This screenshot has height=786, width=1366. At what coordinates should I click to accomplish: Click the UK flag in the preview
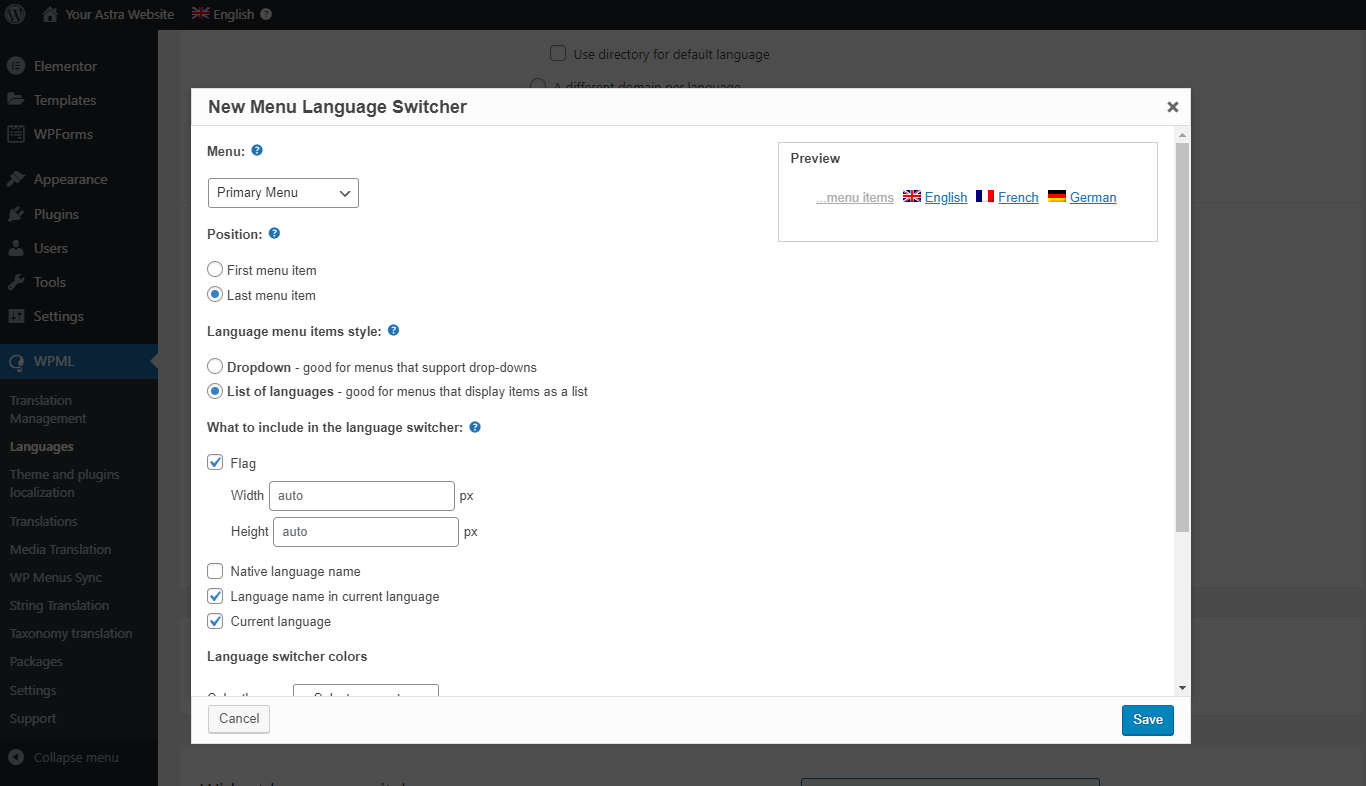pyautogui.click(x=912, y=196)
